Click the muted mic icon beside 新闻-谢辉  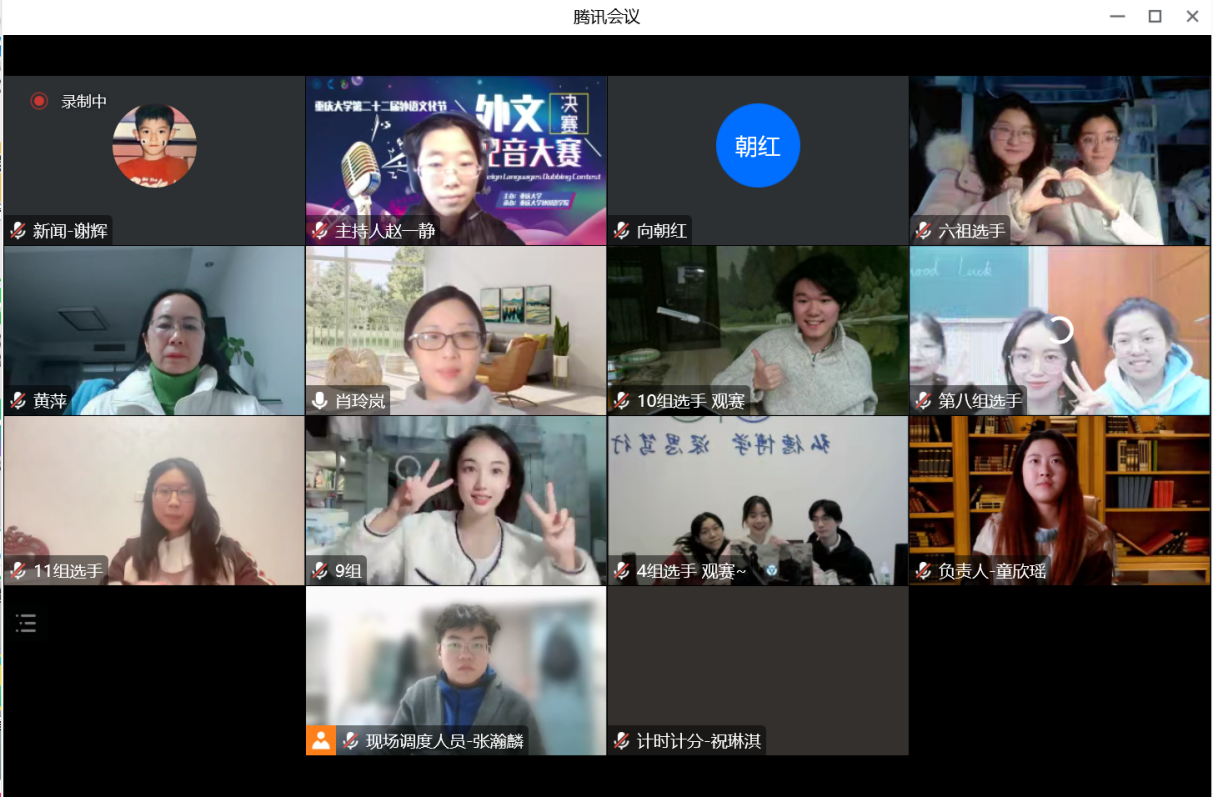click(x=18, y=231)
